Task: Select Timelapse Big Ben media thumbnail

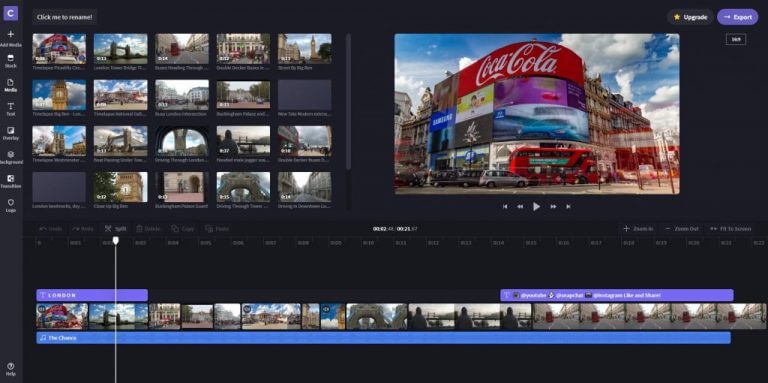Action: click(x=59, y=95)
